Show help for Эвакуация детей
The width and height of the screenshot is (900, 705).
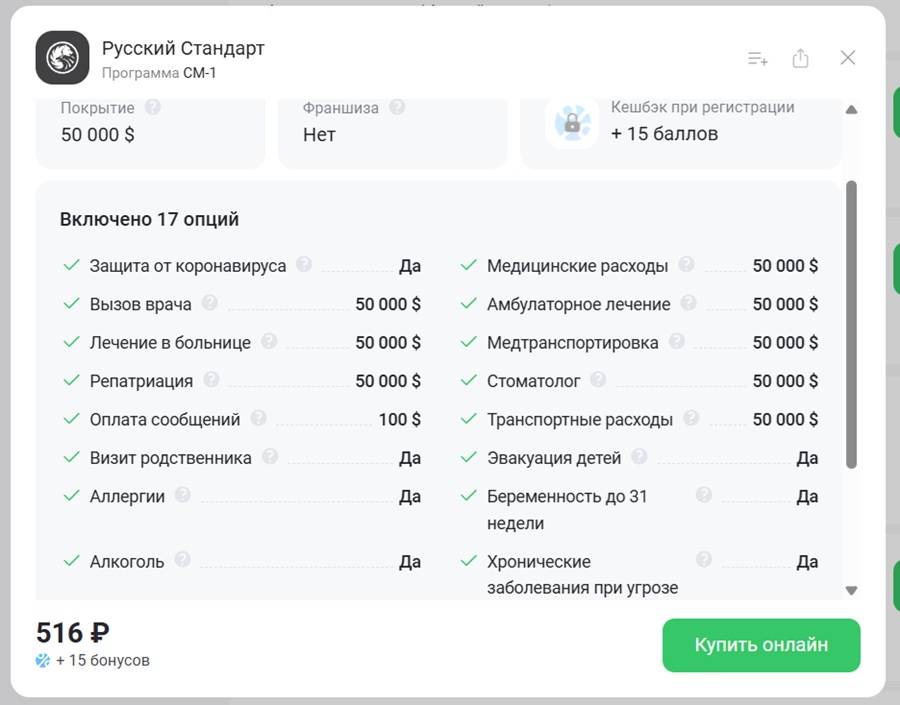[639, 457]
